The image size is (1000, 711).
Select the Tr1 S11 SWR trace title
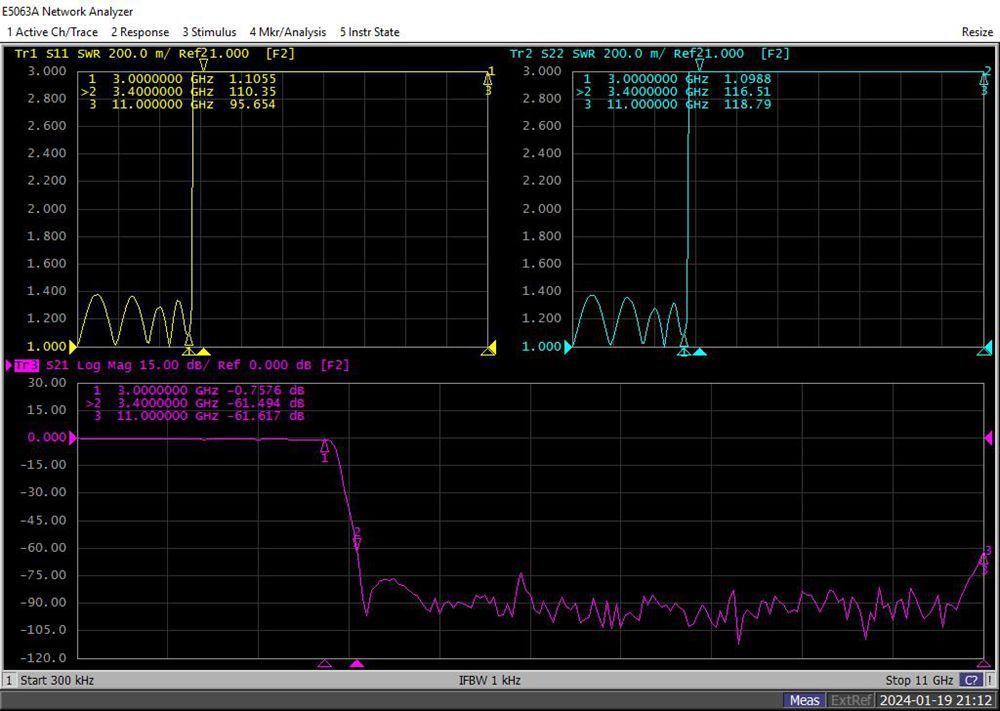click(154, 54)
